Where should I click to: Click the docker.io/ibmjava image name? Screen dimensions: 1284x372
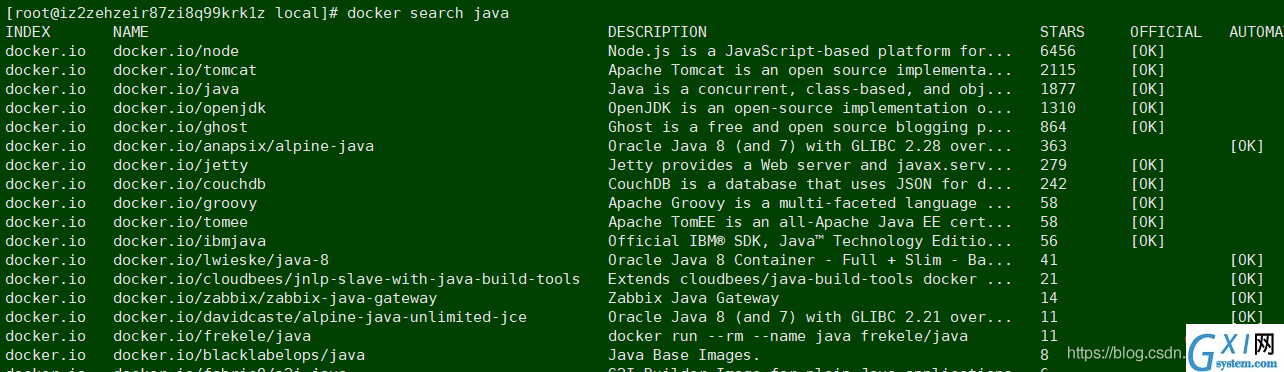pos(189,241)
